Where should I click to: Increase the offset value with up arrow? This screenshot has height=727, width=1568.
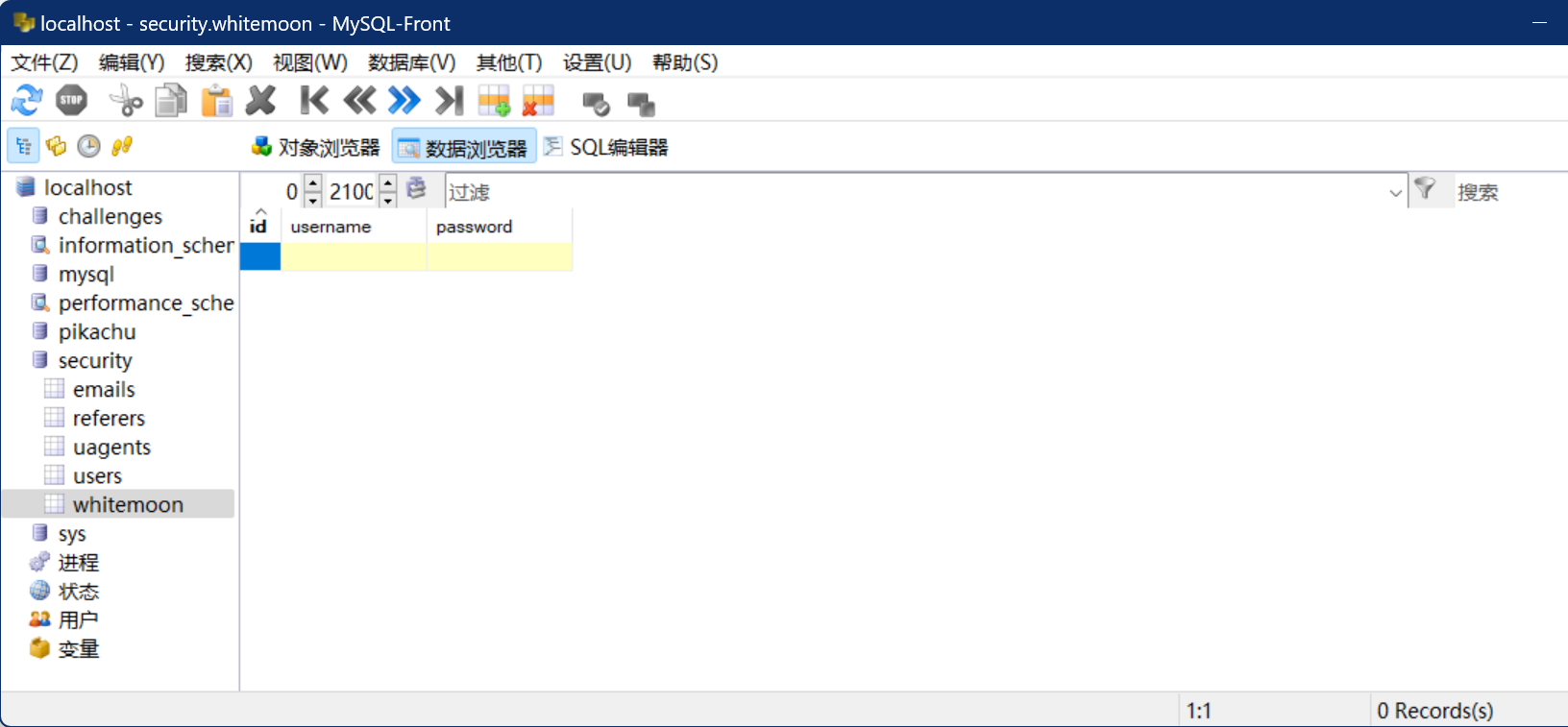(313, 182)
